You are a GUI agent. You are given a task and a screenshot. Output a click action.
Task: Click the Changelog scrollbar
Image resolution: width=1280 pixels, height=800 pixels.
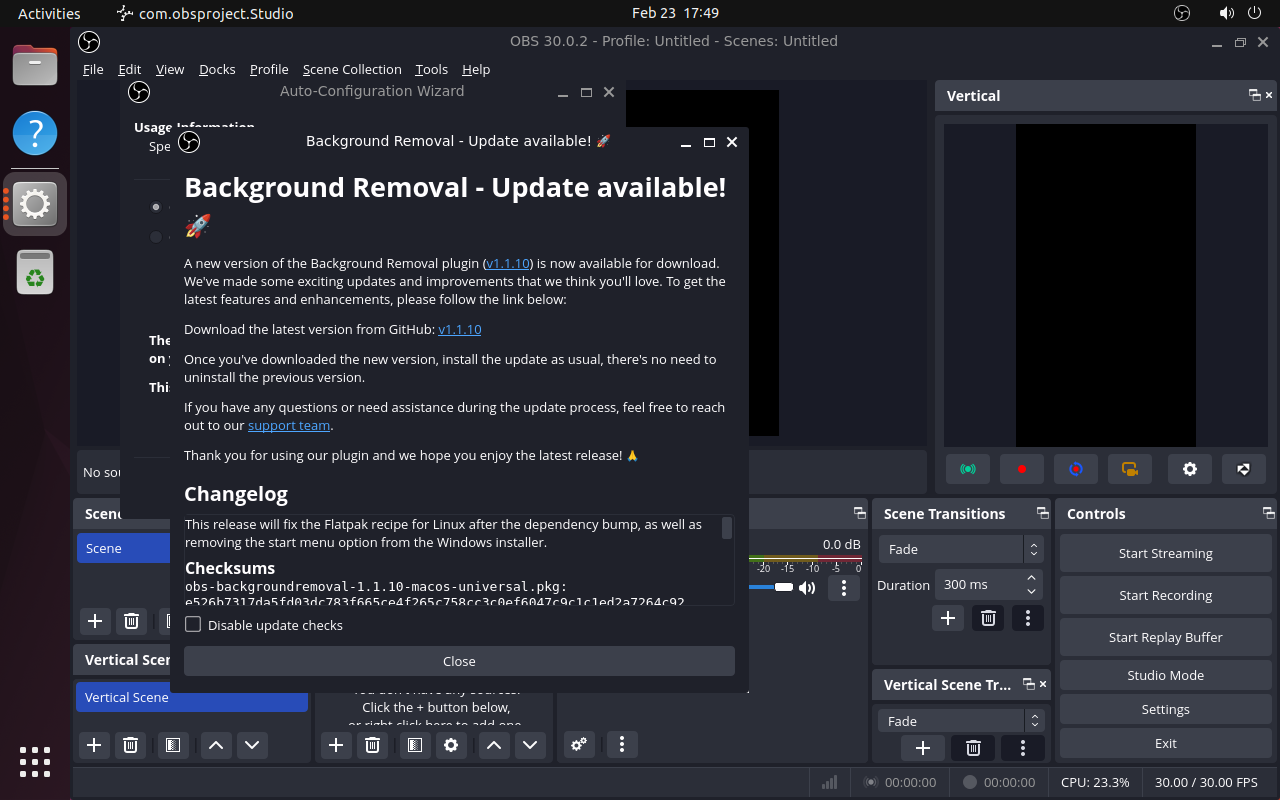click(727, 528)
